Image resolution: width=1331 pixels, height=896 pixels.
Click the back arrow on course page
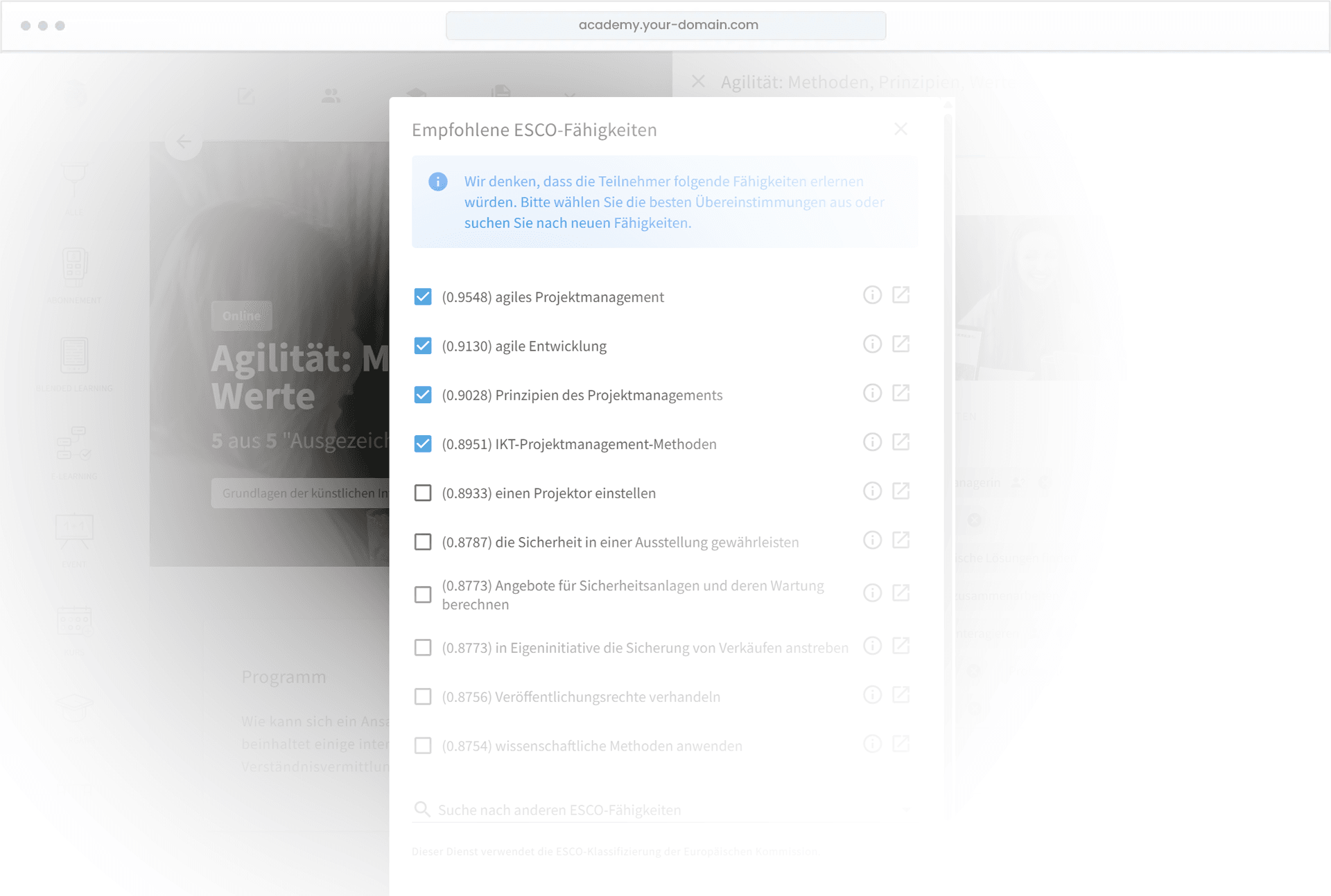[x=184, y=142]
